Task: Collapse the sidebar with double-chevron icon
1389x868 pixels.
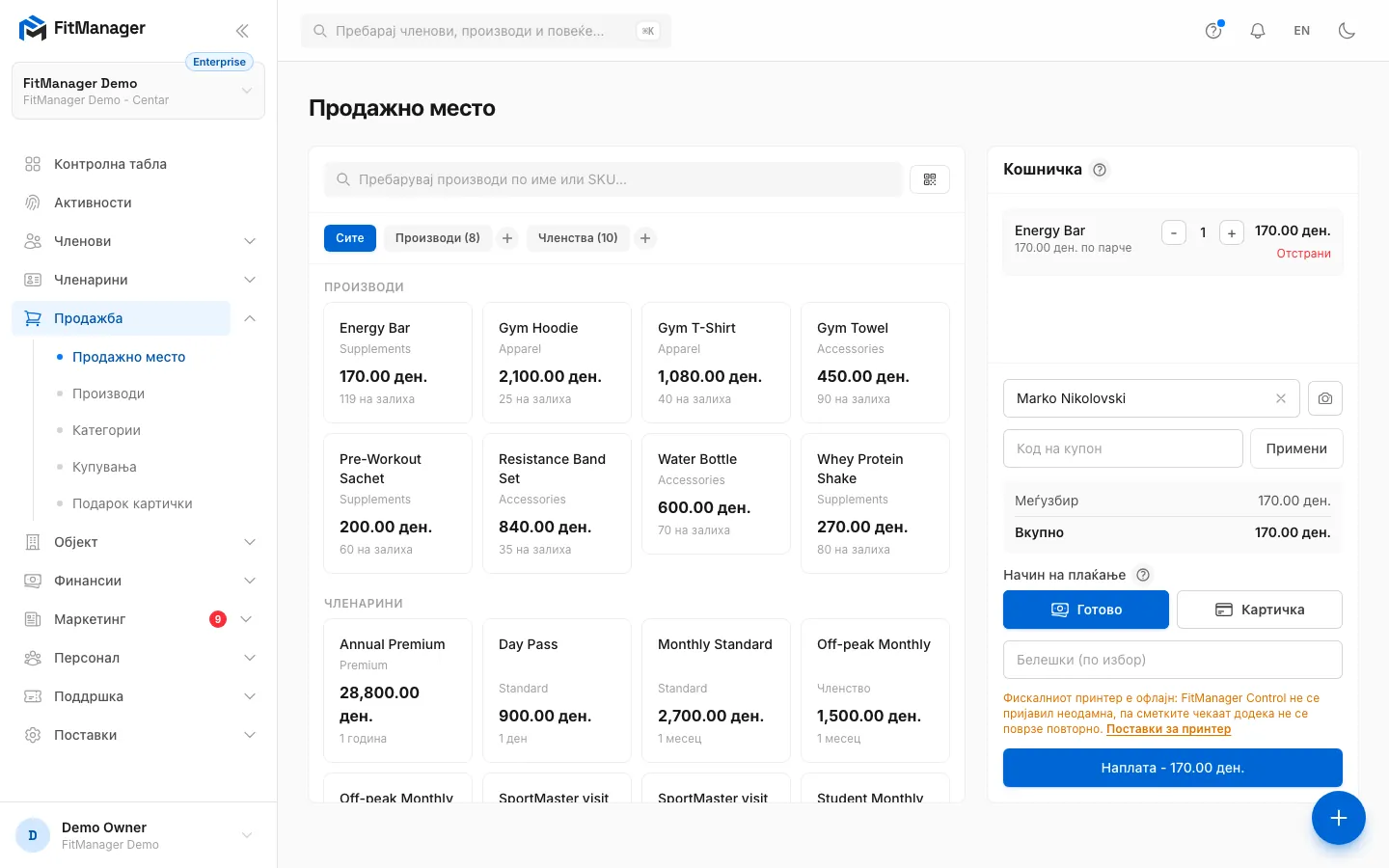Action: pyautogui.click(x=242, y=31)
